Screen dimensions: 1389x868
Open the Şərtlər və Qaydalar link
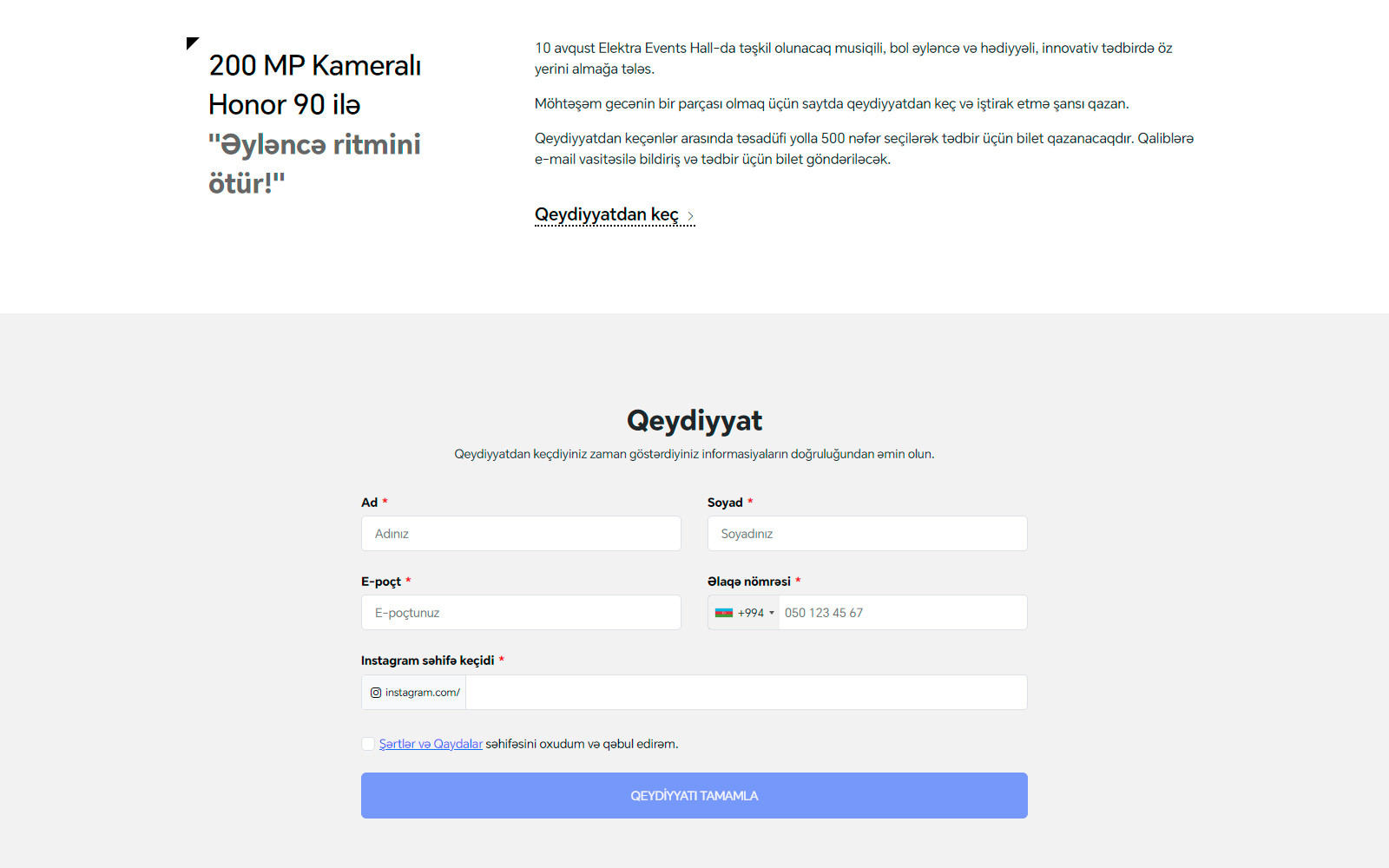431,744
